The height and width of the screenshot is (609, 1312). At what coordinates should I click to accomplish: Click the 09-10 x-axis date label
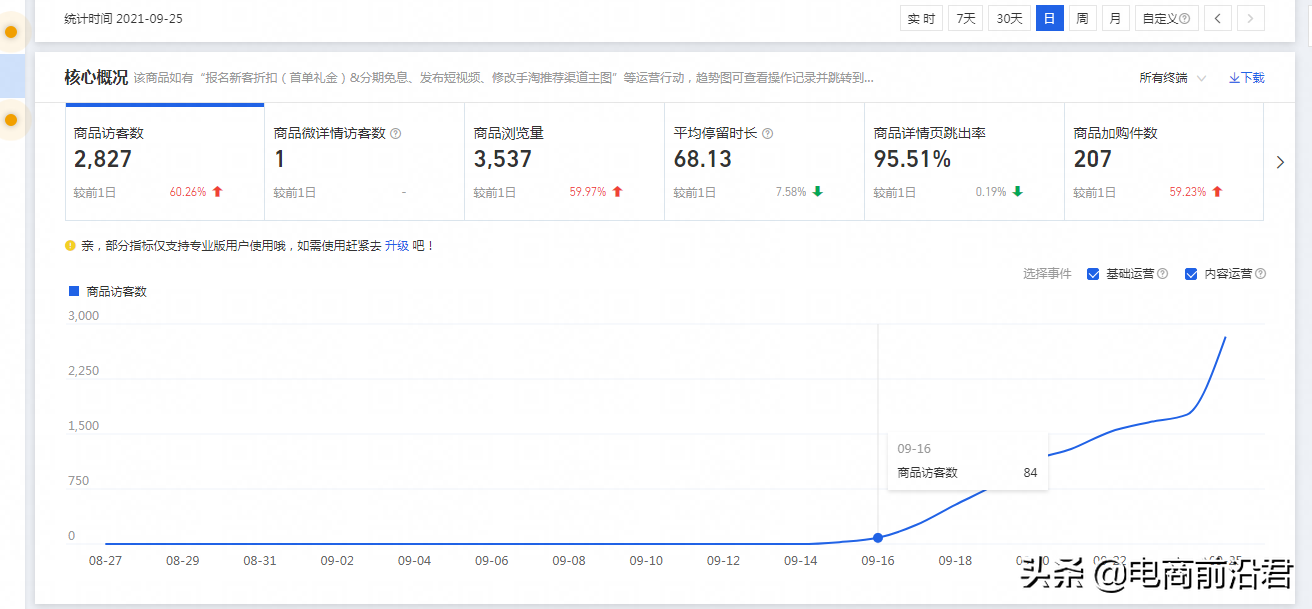click(x=646, y=561)
